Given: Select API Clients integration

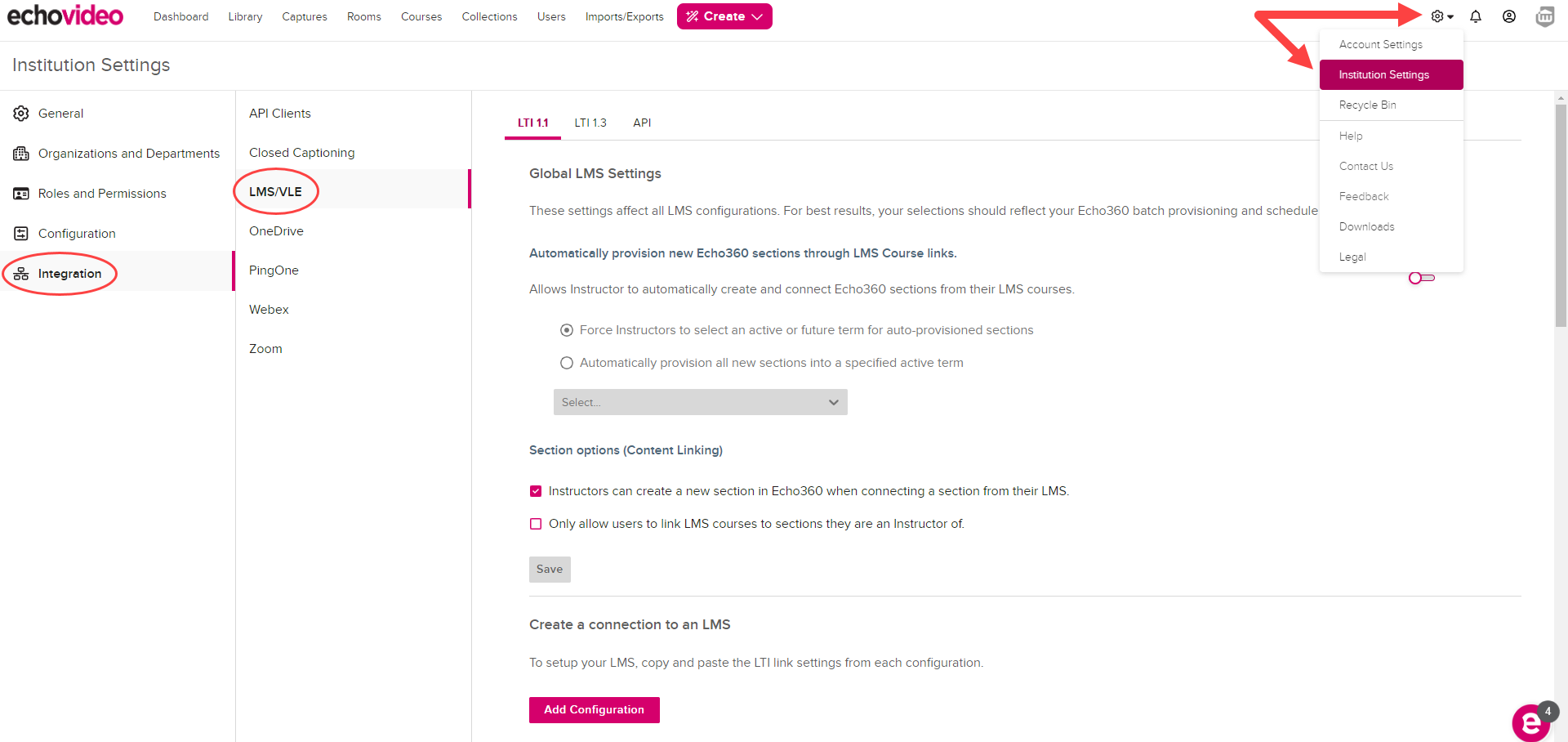Looking at the screenshot, I should 354,114.
